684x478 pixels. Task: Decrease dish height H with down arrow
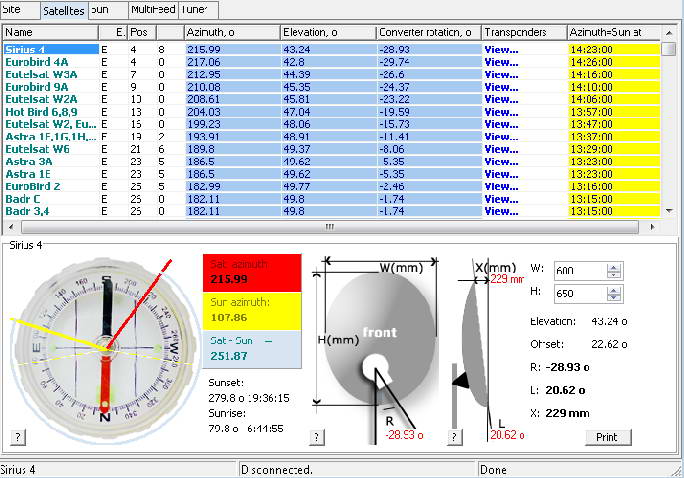(614, 297)
